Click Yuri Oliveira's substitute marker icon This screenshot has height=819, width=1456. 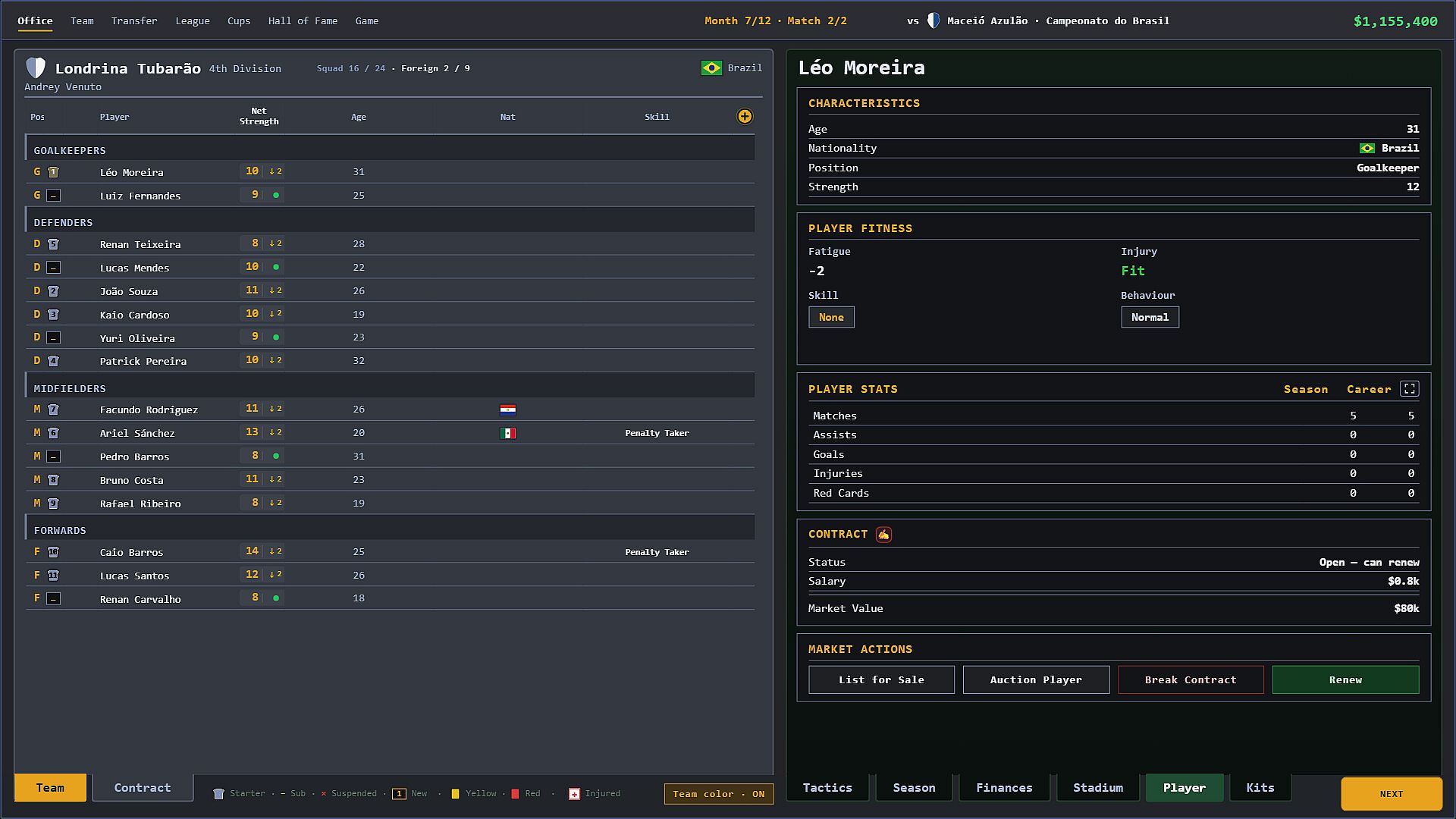tap(53, 338)
